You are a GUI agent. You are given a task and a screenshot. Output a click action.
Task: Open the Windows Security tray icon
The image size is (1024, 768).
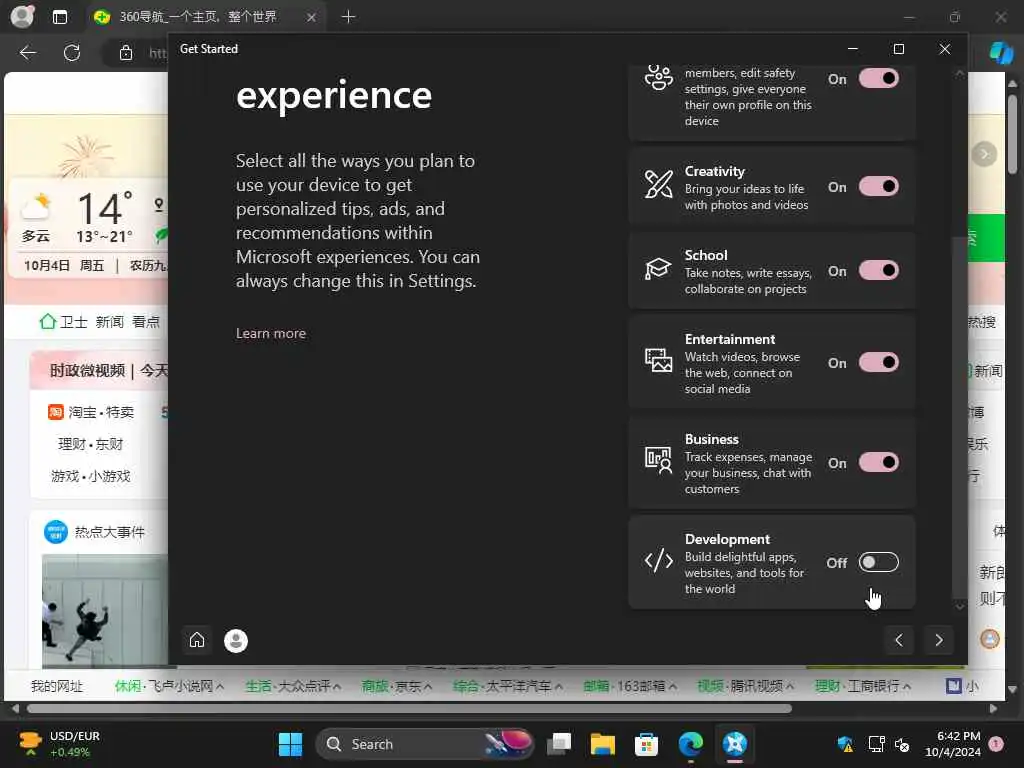(x=844, y=744)
